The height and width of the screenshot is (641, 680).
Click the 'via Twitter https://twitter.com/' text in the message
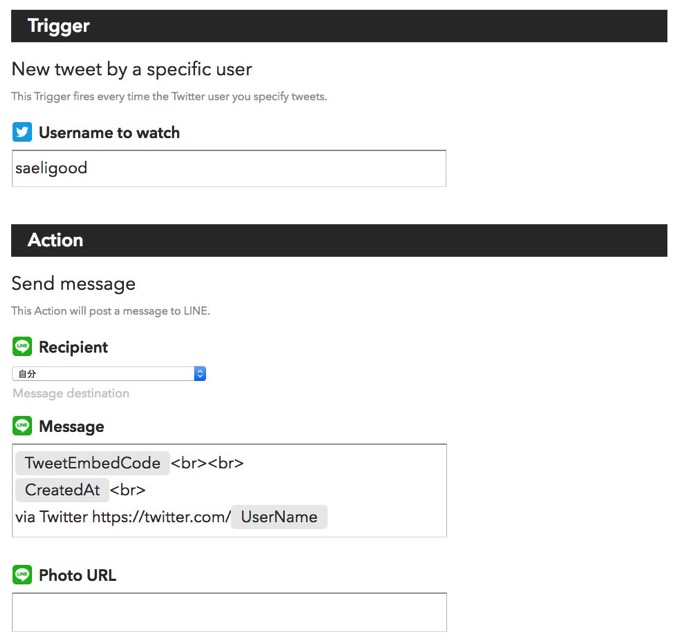(123, 517)
